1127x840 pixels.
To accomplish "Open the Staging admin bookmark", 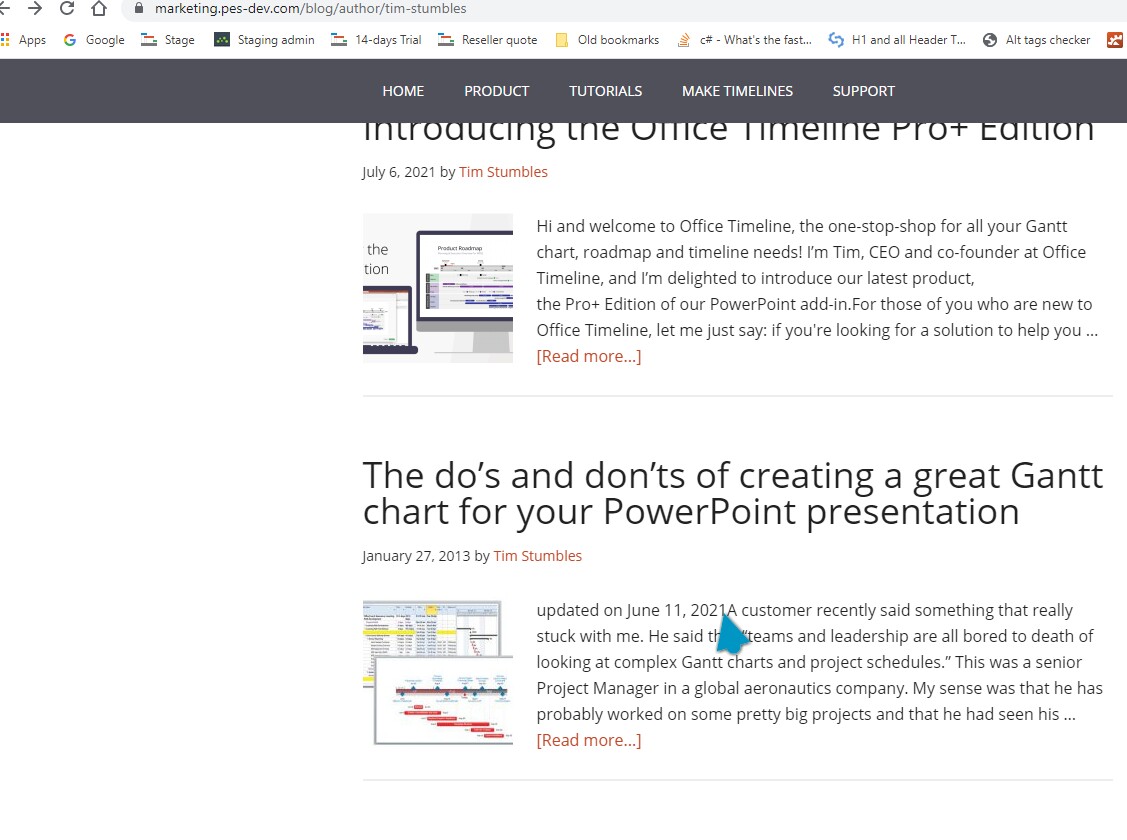I will click(x=263, y=39).
